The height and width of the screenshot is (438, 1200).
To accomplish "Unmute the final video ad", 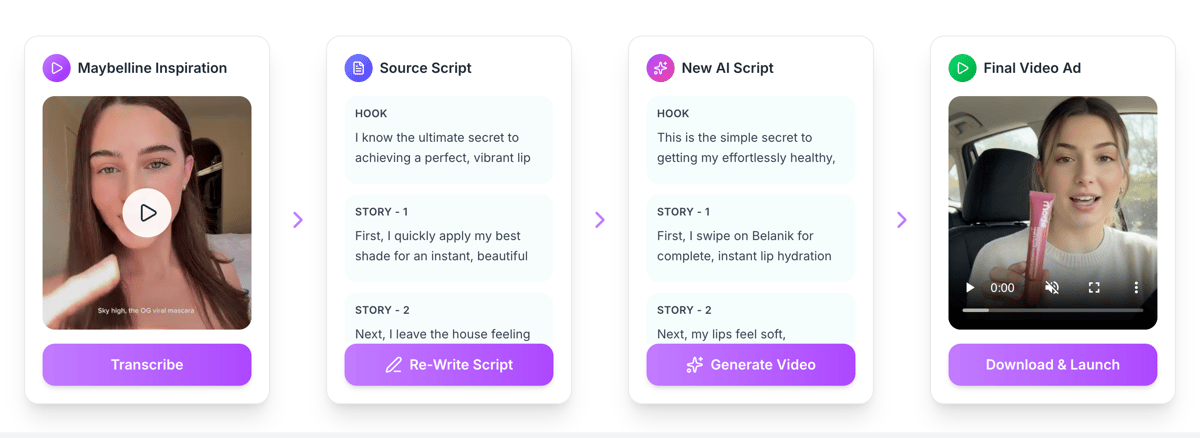I will (1052, 288).
